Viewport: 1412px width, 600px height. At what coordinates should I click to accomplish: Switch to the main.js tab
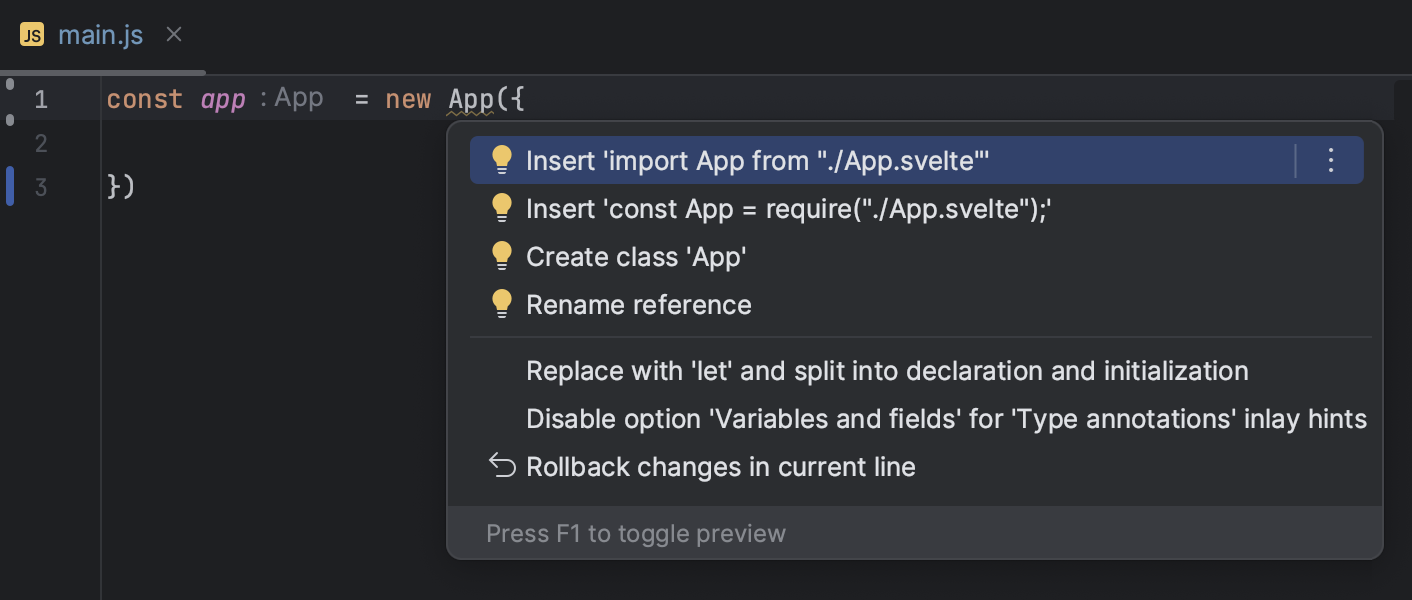(100, 34)
